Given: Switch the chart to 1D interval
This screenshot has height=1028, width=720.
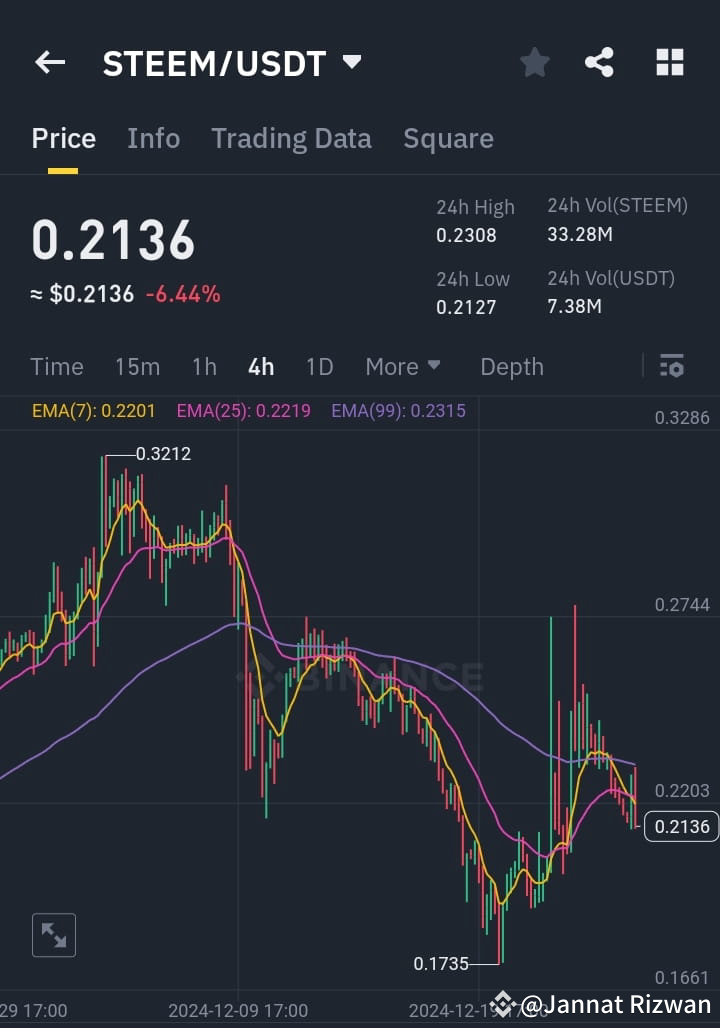Looking at the screenshot, I should click(319, 366).
